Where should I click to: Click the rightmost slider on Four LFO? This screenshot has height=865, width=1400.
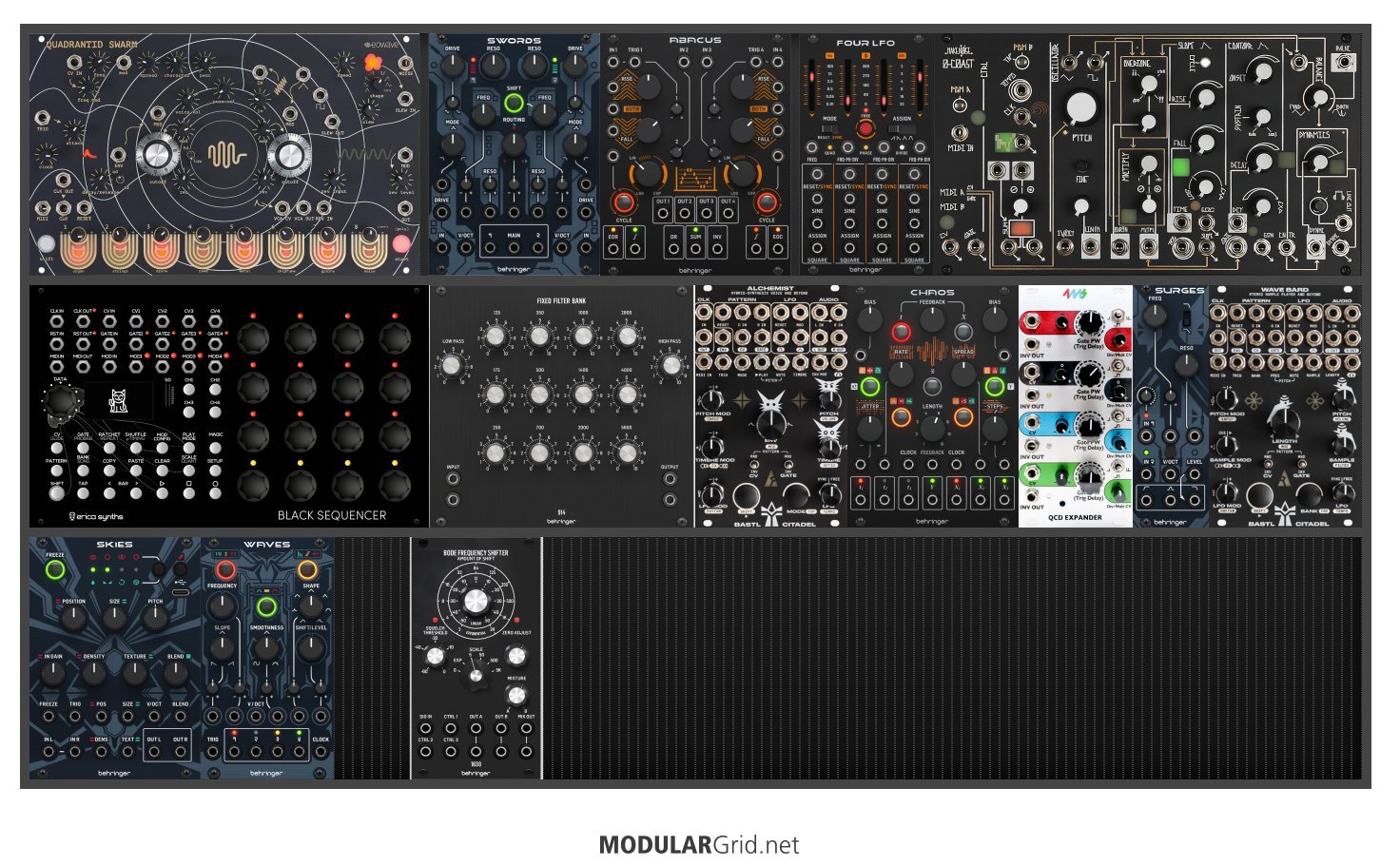[921, 87]
